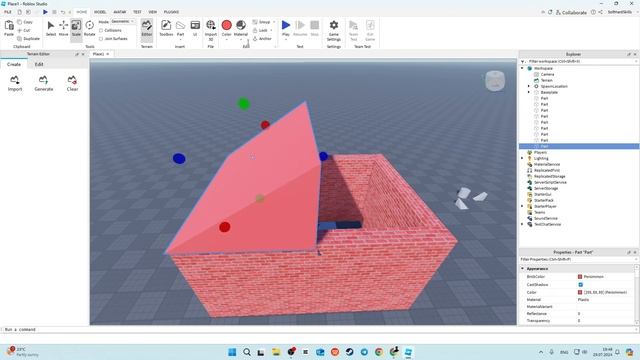Open the Mode Geometric dropdown
640x360 pixels.
[x=123, y=21]
